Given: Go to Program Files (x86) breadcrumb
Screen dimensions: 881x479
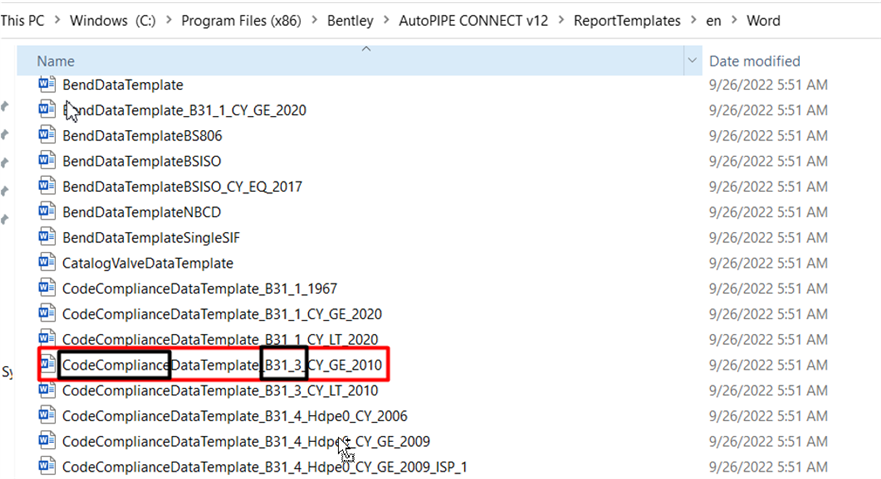Looking at the screenshot, I should 241,21.
